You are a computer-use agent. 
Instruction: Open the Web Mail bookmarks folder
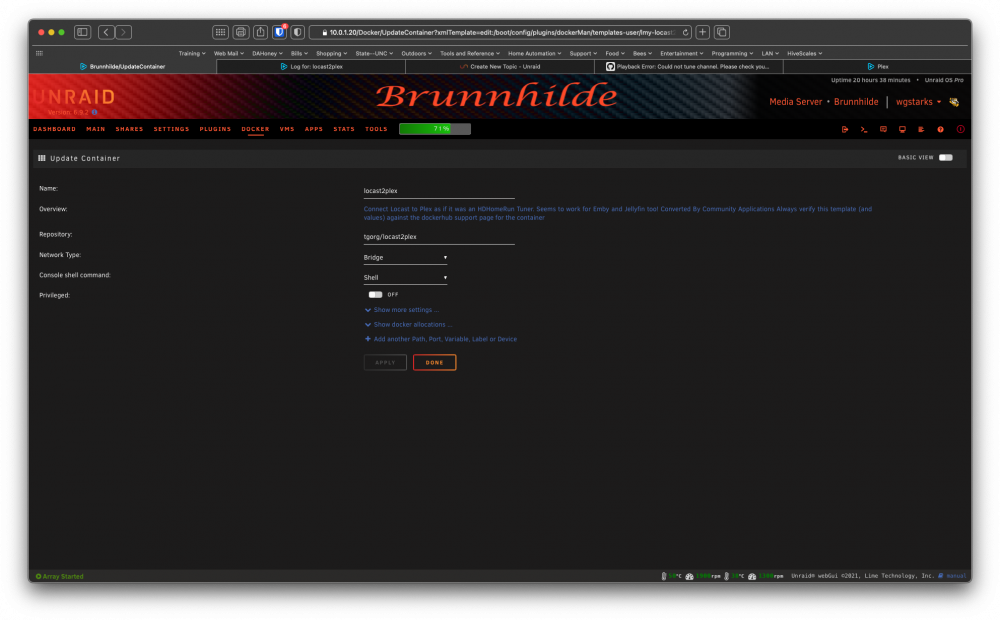(x=229, y=54)
